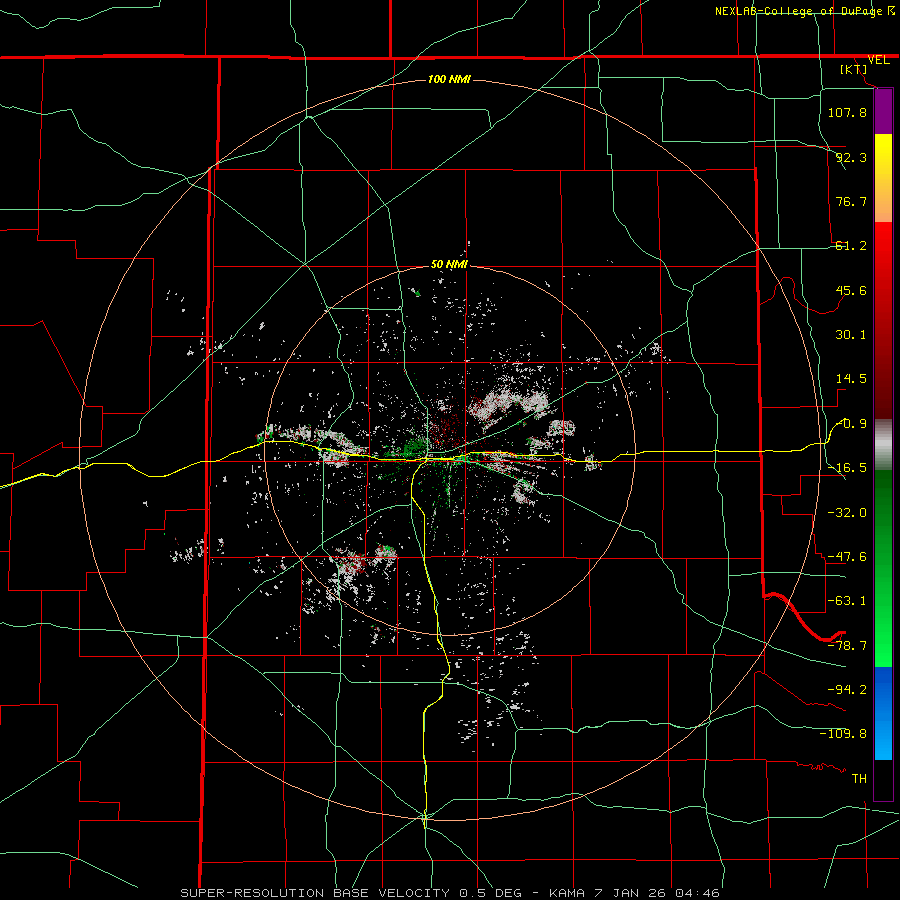Select the -109.8 legend value
900x900 pixels.
click(843, 734)
